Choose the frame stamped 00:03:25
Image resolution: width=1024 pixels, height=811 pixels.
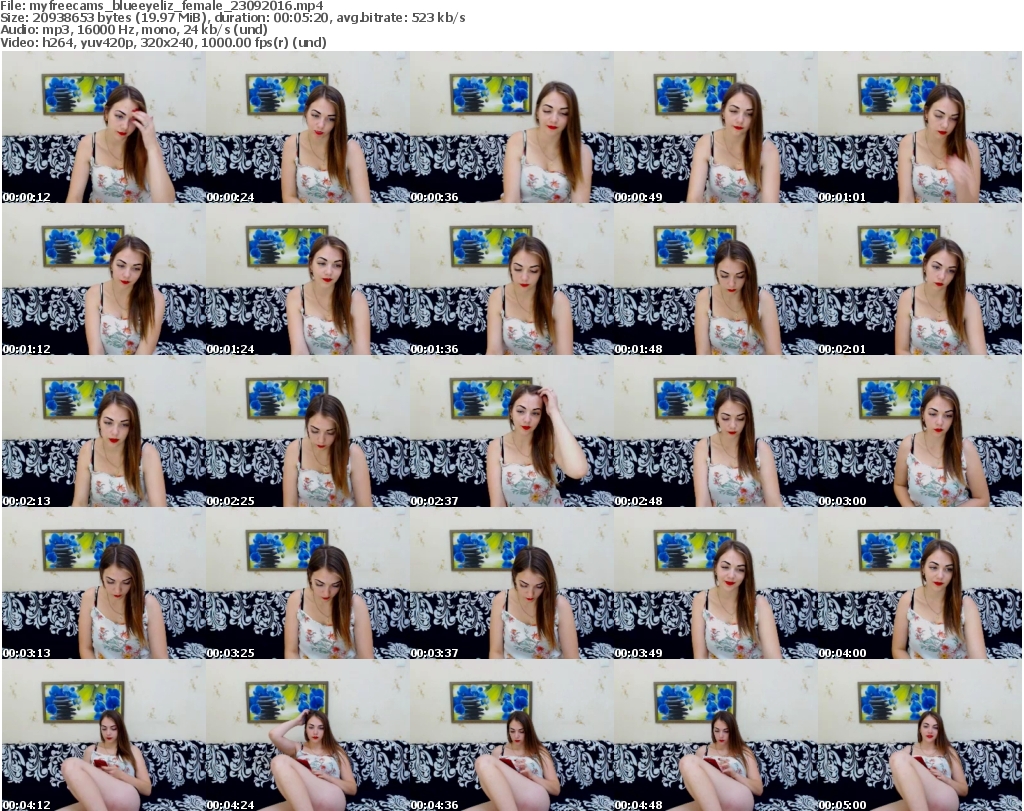[x=308, y=583]
